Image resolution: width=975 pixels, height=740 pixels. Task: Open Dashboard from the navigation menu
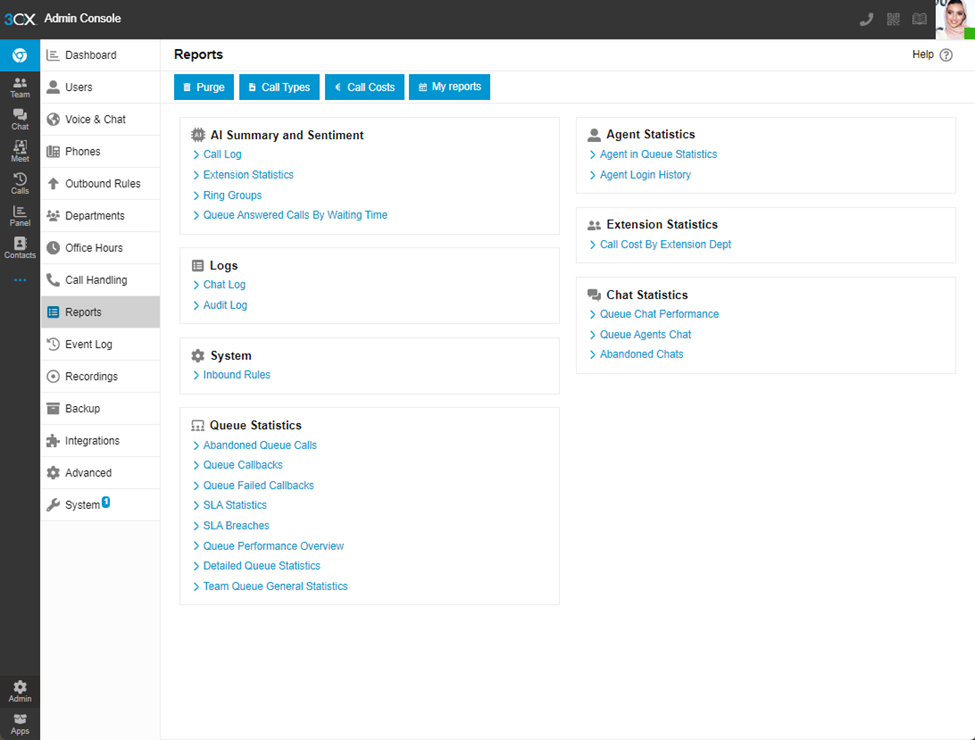click(x=90, y=55)
